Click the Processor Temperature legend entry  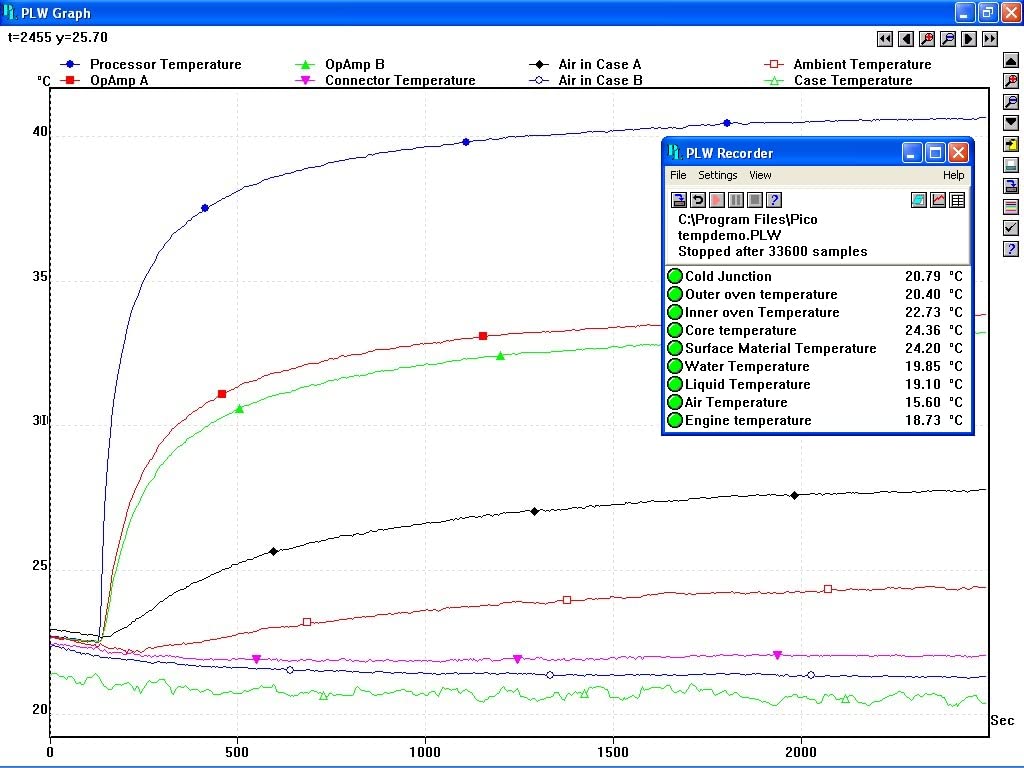(x=165, y=64)
